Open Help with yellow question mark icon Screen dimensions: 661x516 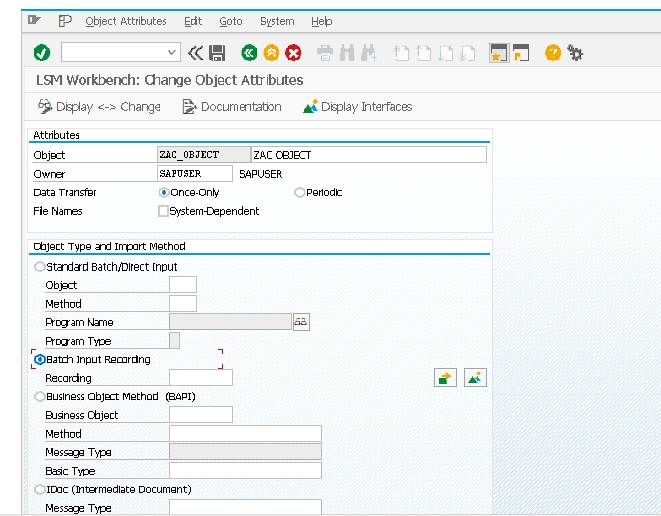[x=553, y=53]
